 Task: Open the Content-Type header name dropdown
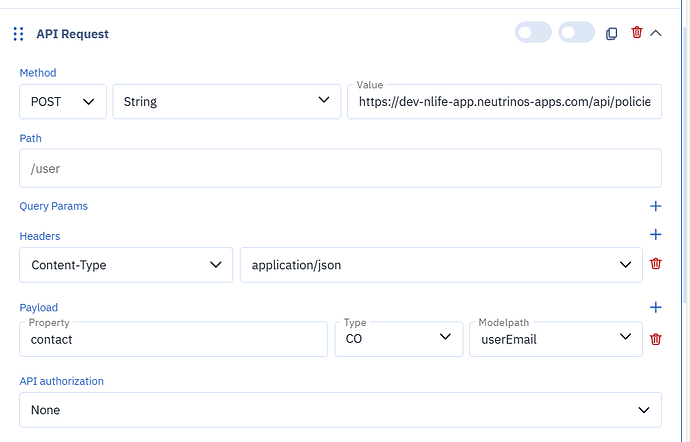pos(126,265)
